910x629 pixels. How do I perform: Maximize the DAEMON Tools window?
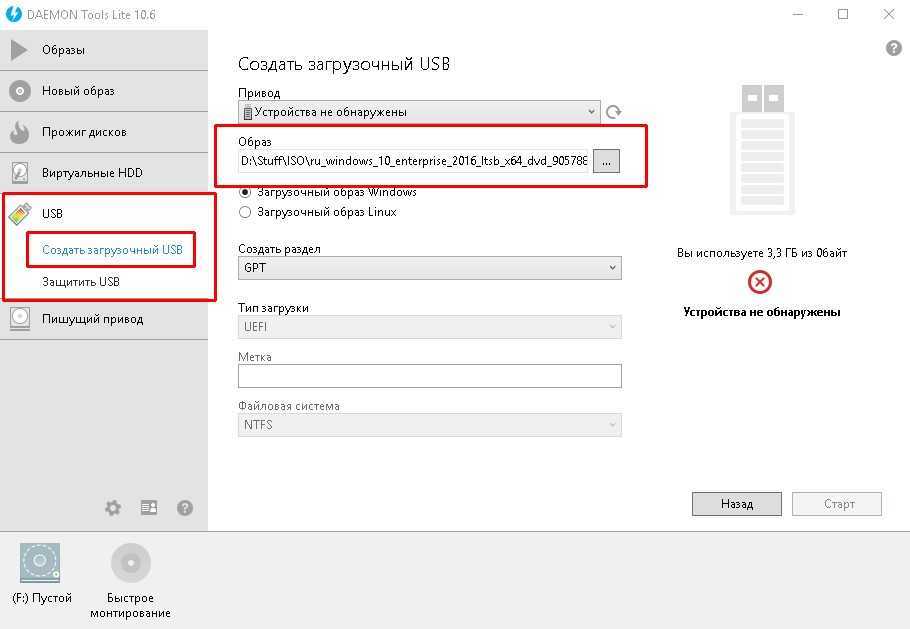[843, 14]
